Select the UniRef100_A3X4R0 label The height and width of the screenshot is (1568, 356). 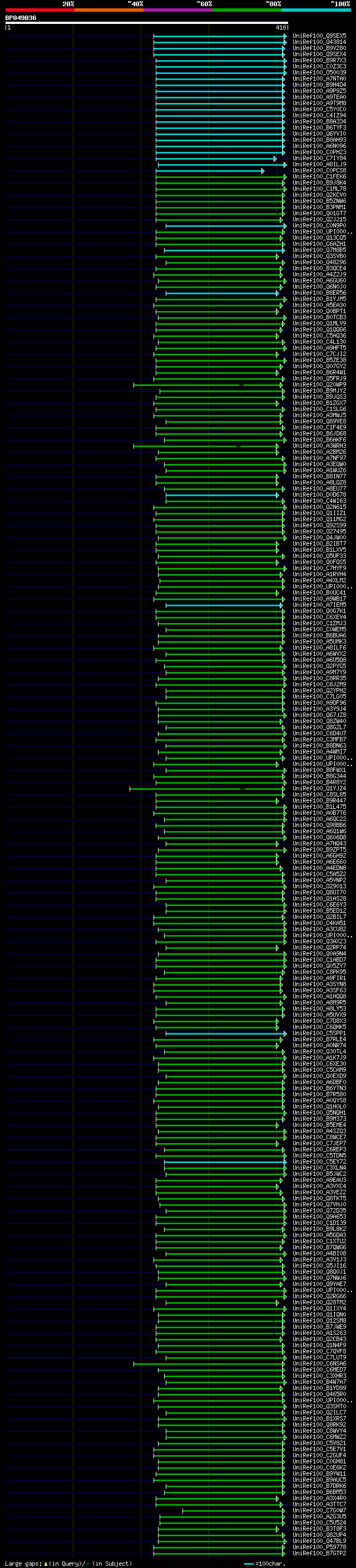pyautogui.click(x=319, y=1498)
